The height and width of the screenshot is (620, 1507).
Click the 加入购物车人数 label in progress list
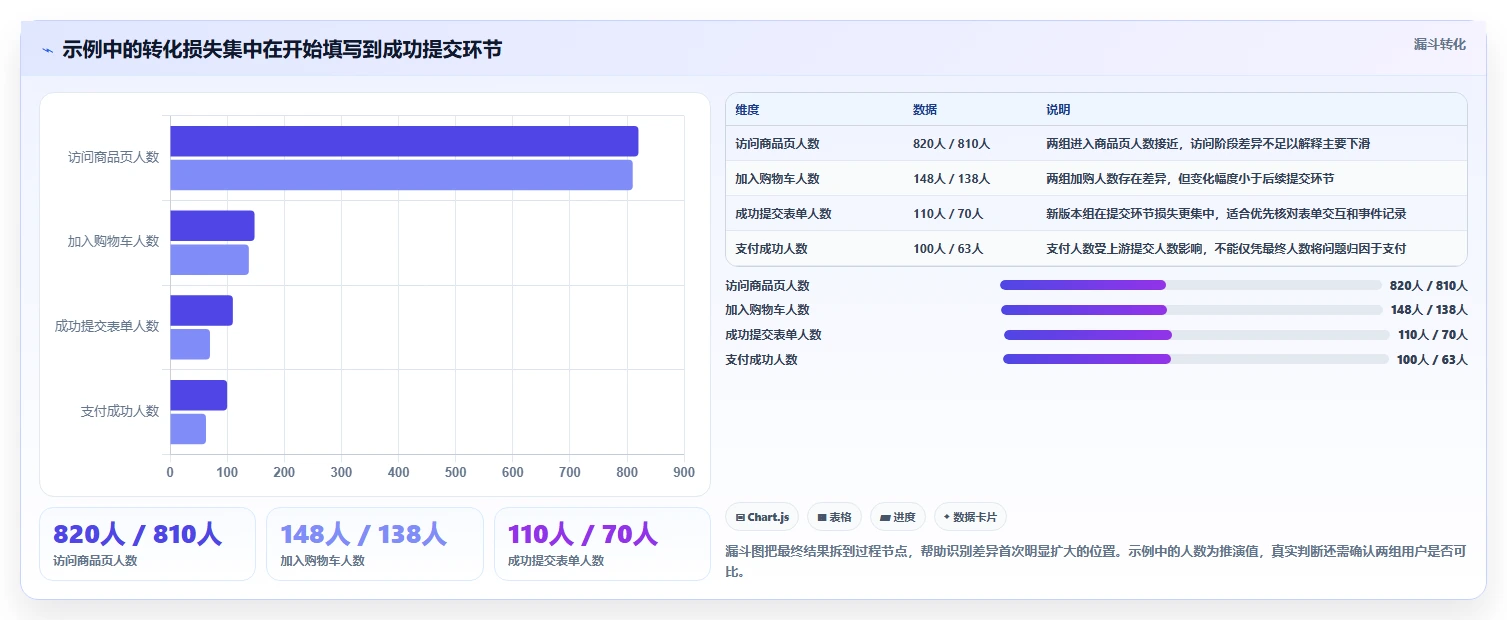coord(767,310)
